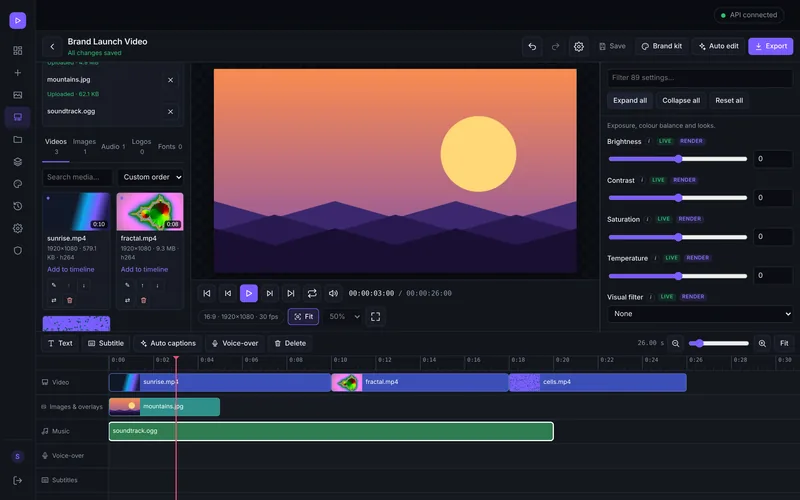Click Reset all settings
The image size is (800, 500).
click(x=729, y=101)
